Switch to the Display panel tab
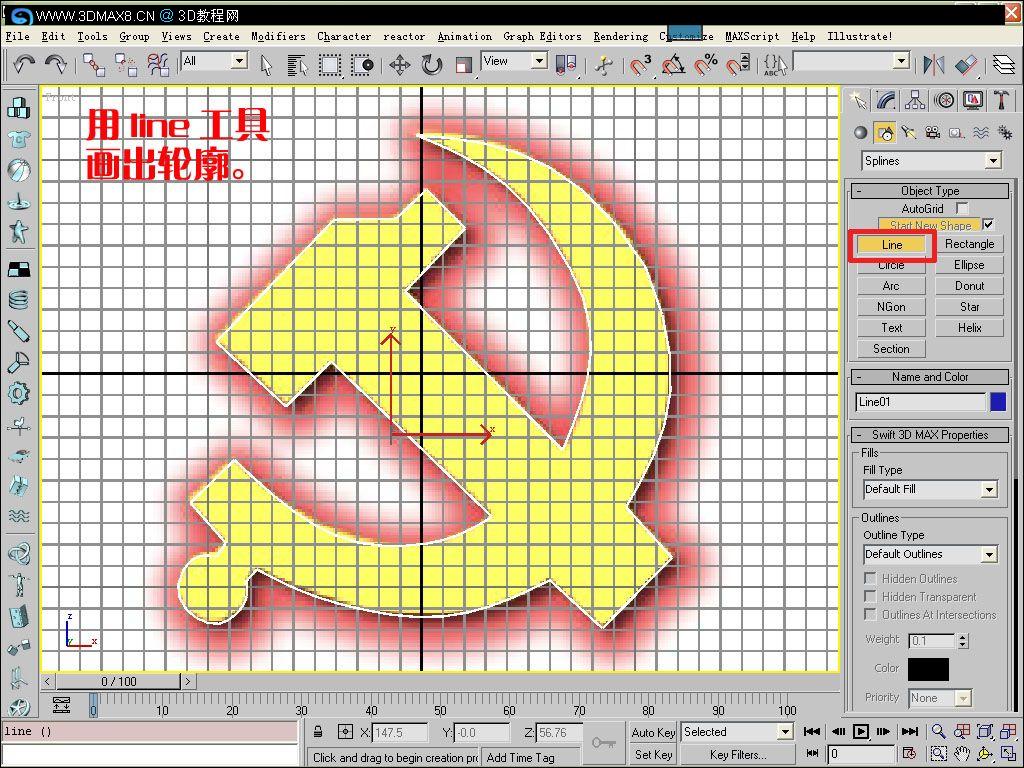 tap(973, 100)
